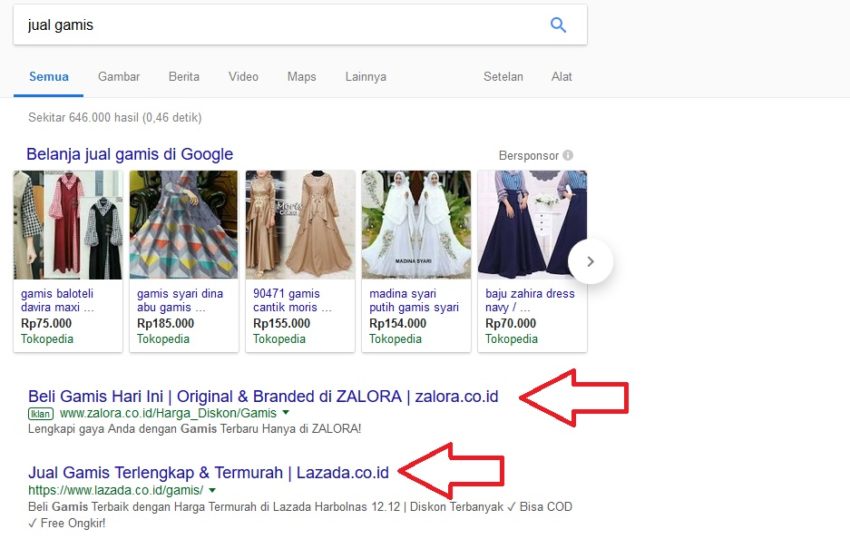
Task: Open 90471 gamis cantik moris product link
Action: click(x=293, y=300)
